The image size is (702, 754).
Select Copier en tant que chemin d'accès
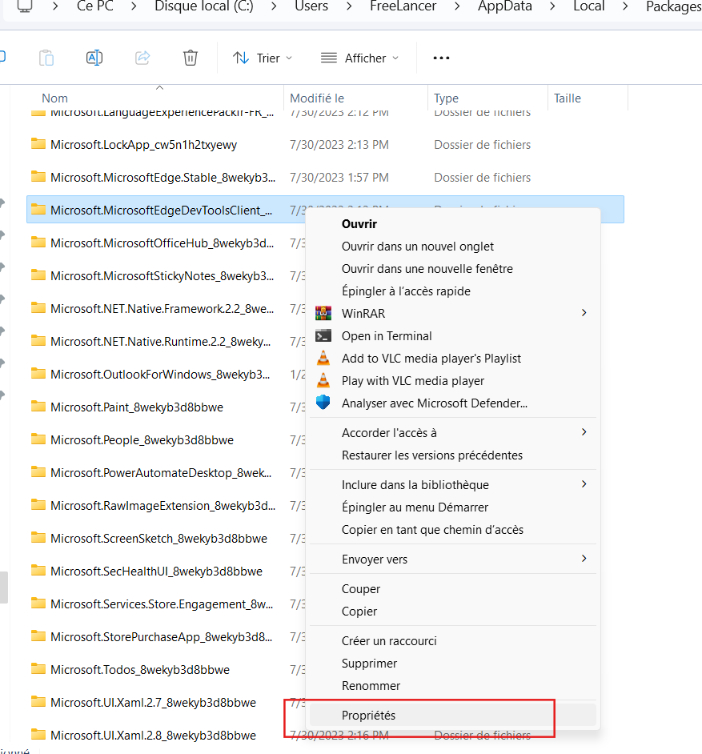432,530
